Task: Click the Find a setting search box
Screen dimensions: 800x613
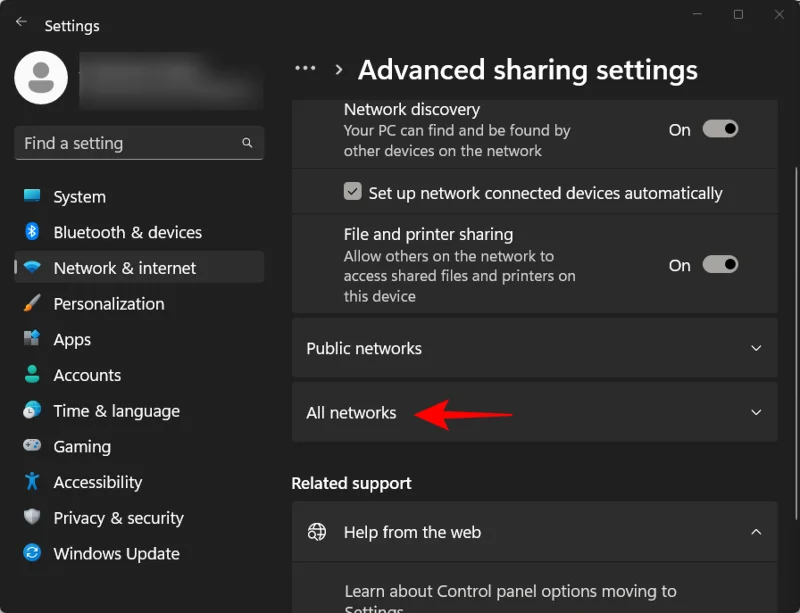Action: (139, 143)
